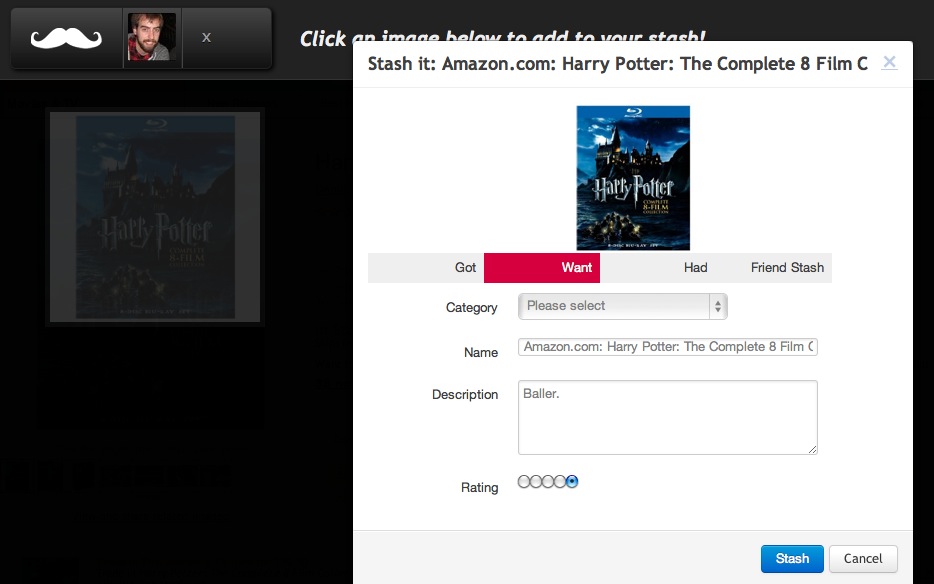Click into the Name input field
Viewport: 934px width, 584px height.
coord(668,347)
